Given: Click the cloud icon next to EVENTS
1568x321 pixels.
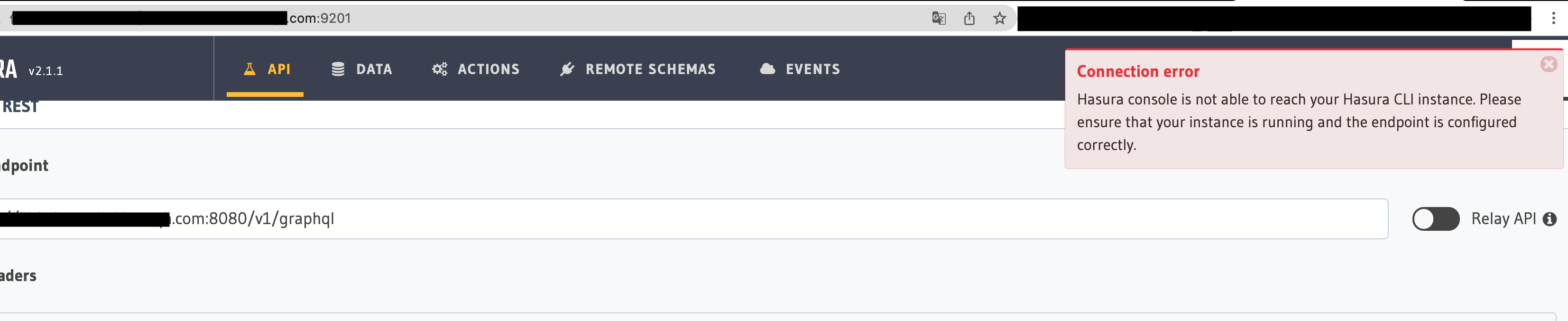Looking at the screenshot, I should (766, 69).
